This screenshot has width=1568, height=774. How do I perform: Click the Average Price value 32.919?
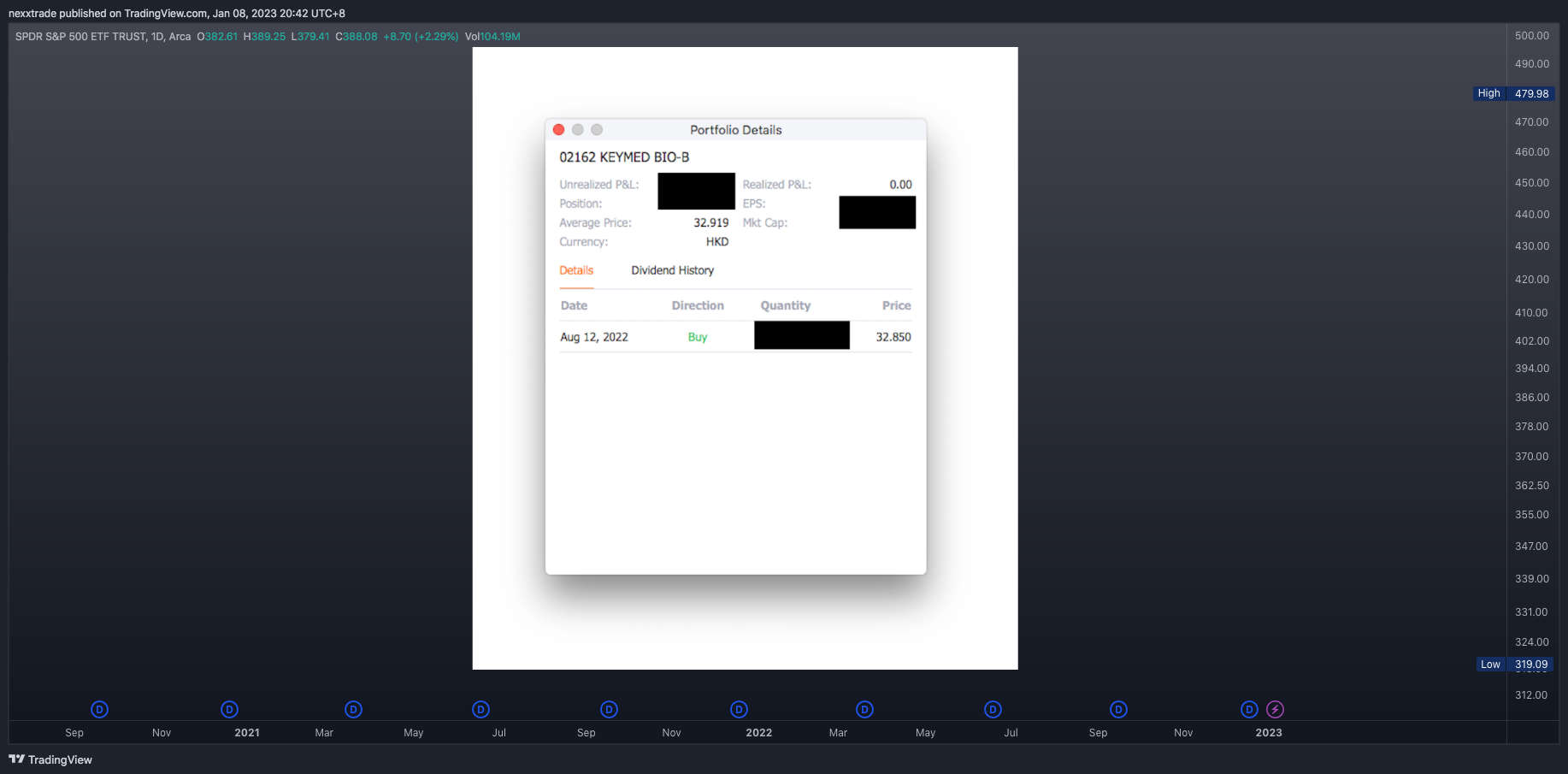711,222
